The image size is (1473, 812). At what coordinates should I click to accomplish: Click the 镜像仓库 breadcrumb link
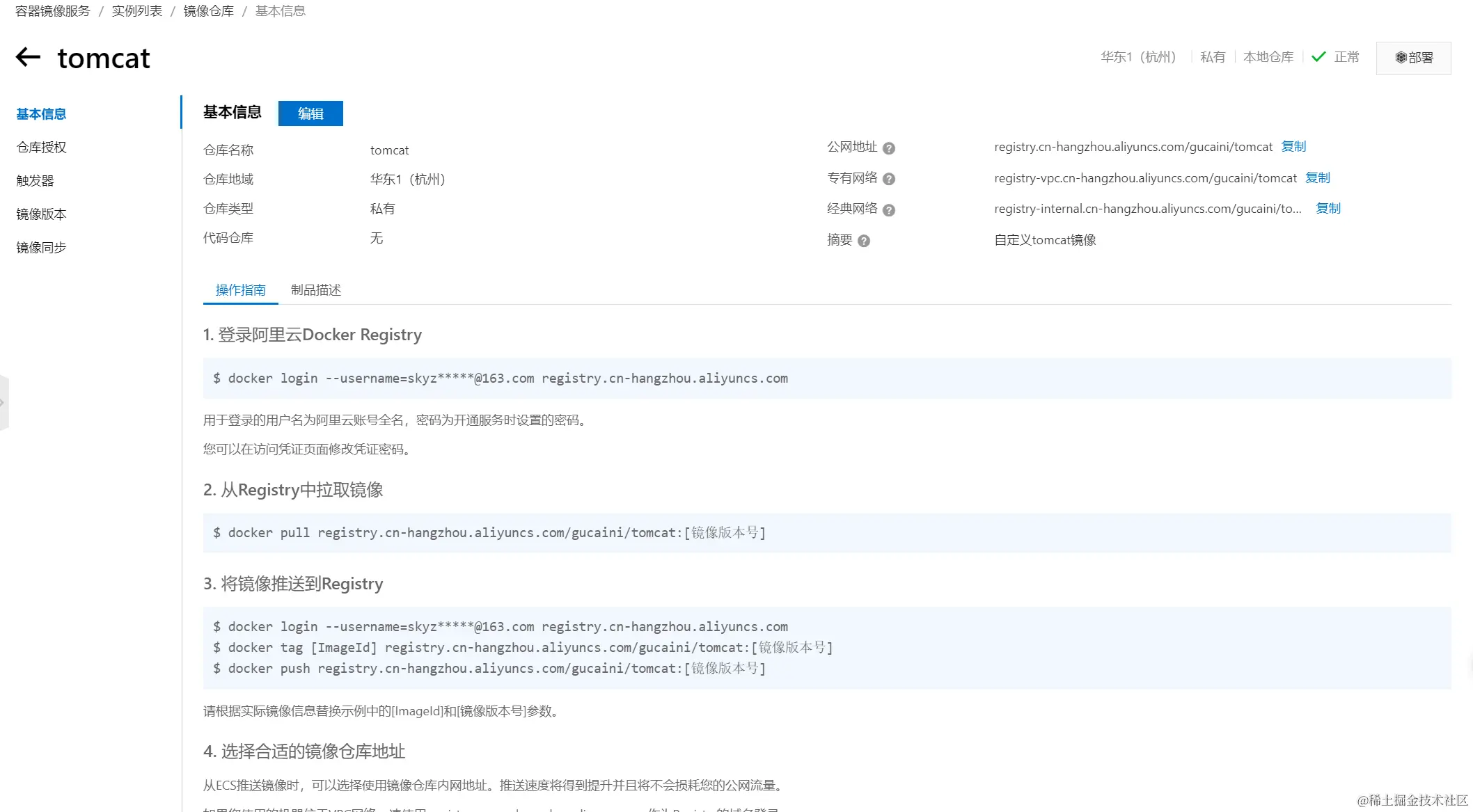coord(208,11)
